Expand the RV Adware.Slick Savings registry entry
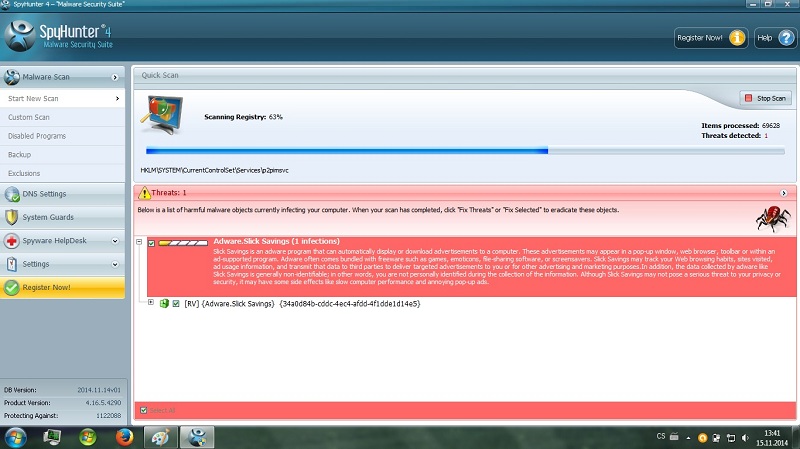This screenshot has height=449, width=800. pyautogui.click(x=151, y=303)
